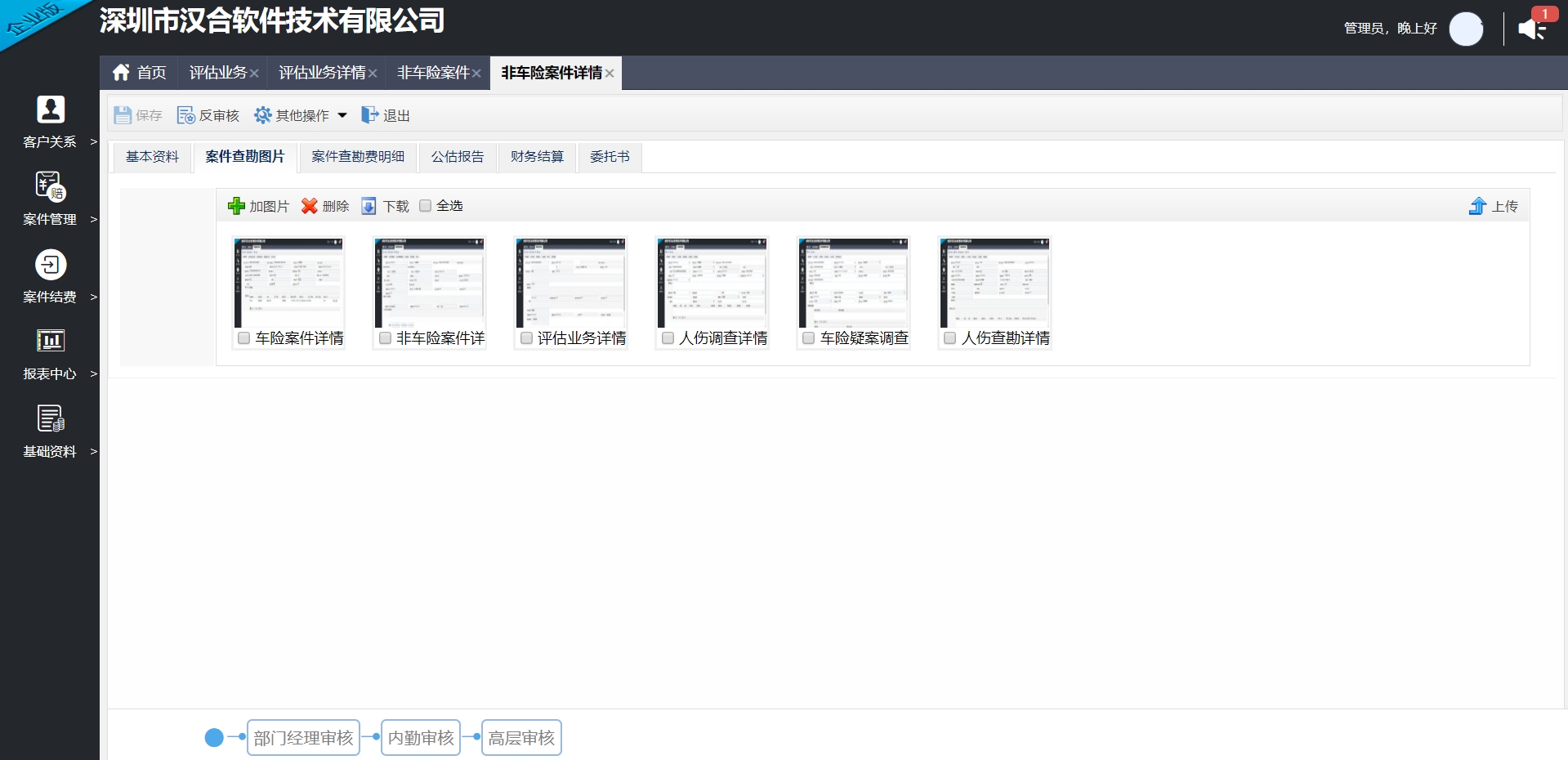Check the 车险疑案调查 image checkbox
The width and height of the screenshot is (1568, 760).
coord(808,338)
